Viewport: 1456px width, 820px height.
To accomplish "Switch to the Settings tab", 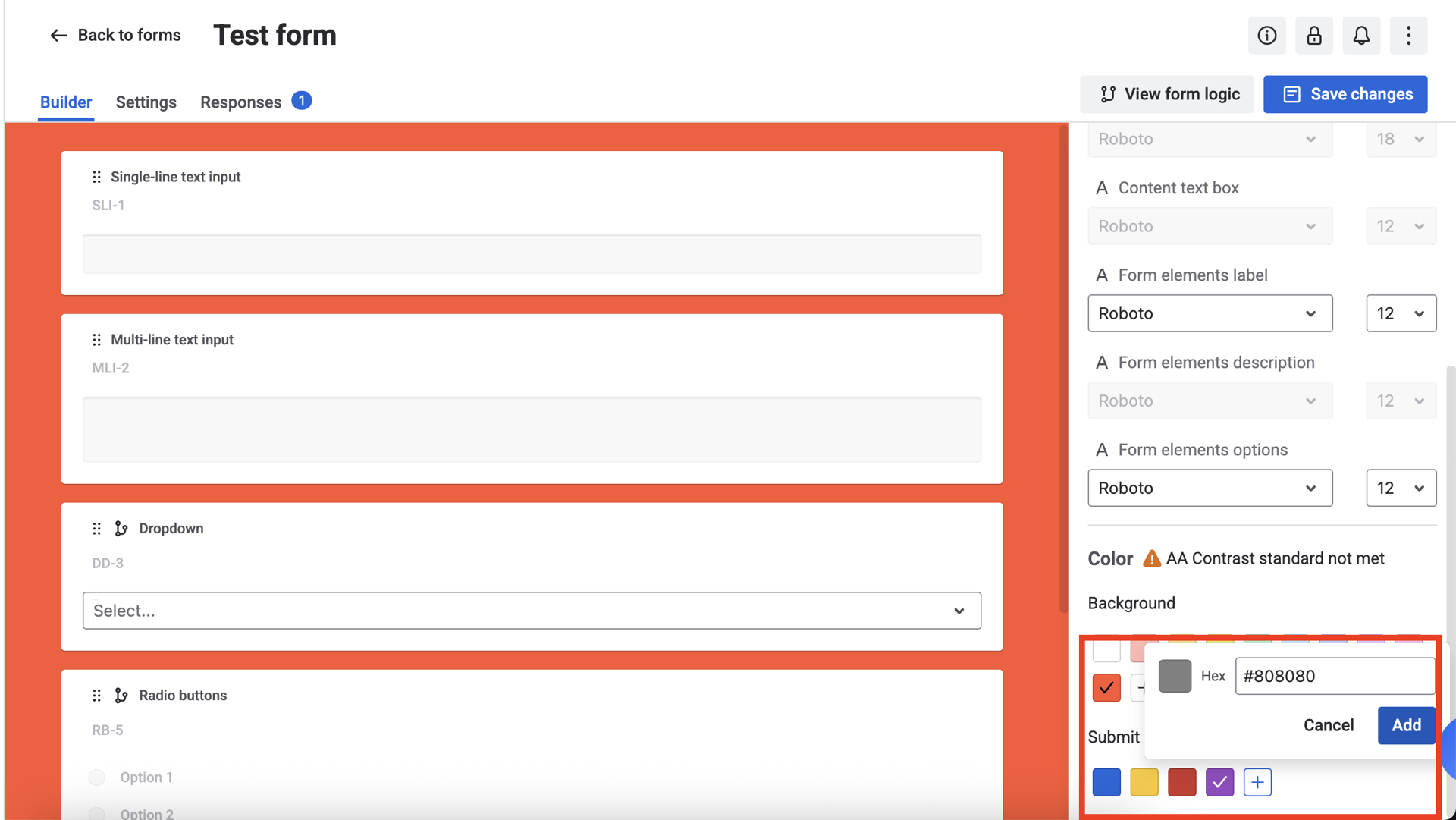I will (146, 102).
